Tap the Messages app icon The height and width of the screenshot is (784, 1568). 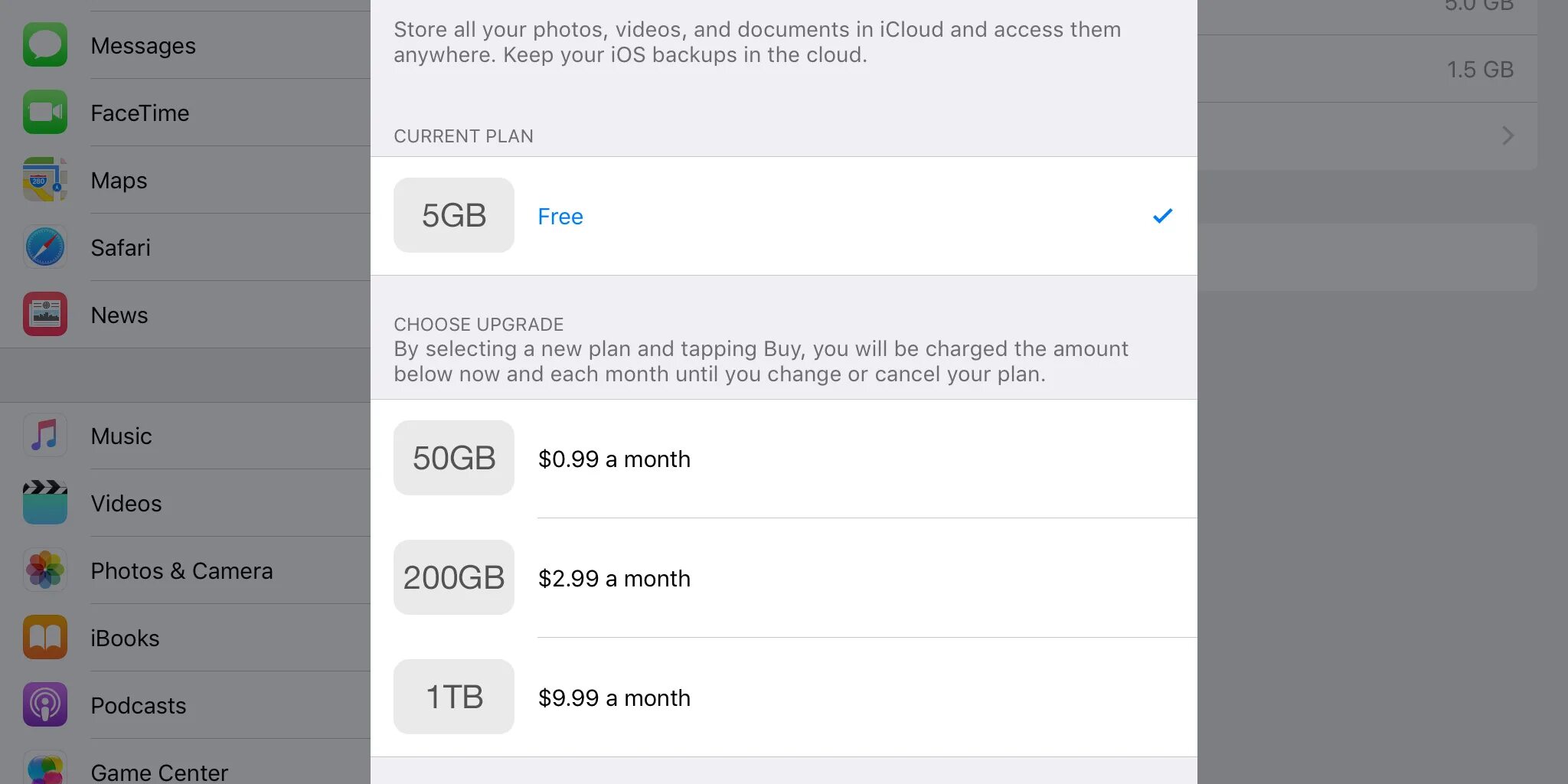coord(45,45)
